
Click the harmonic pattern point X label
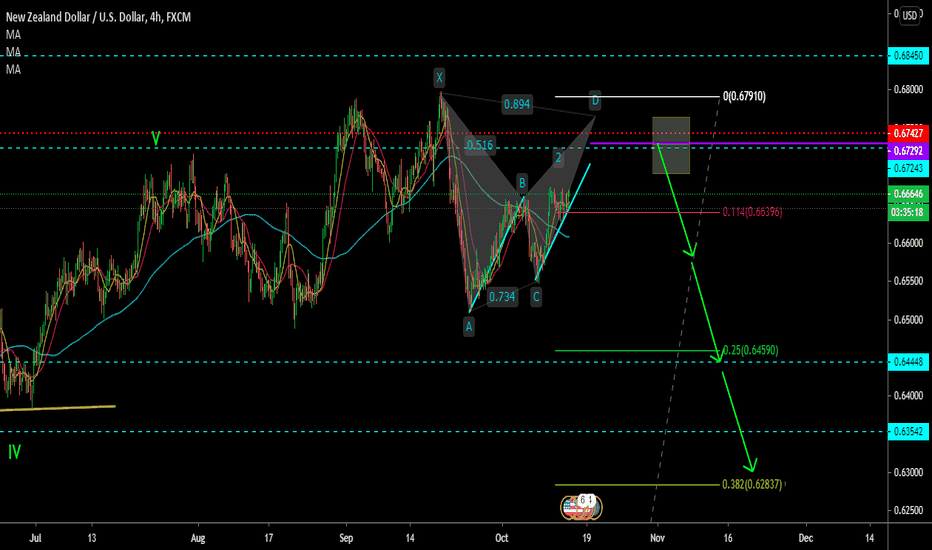pos(439,77)
